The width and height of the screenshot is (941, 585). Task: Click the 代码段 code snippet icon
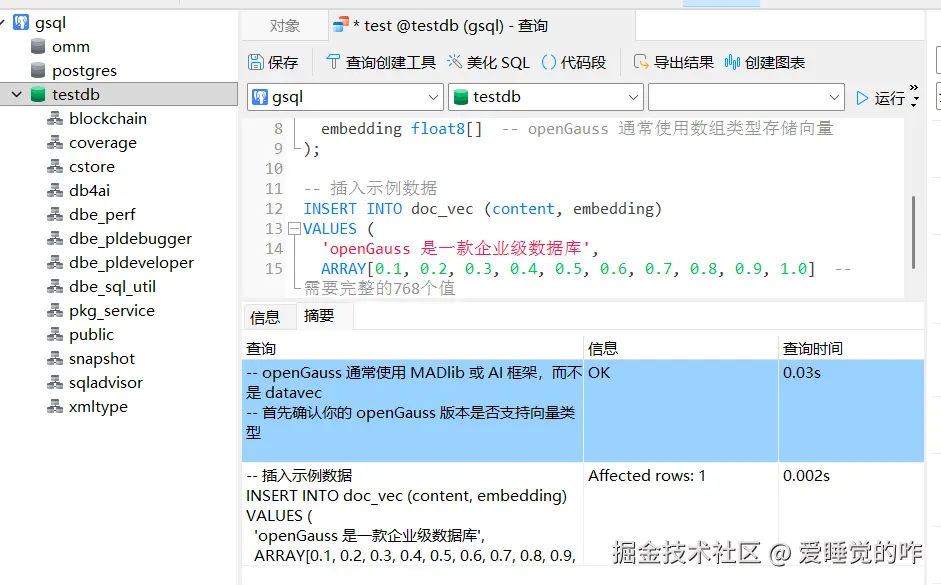[x=549, y=62]
